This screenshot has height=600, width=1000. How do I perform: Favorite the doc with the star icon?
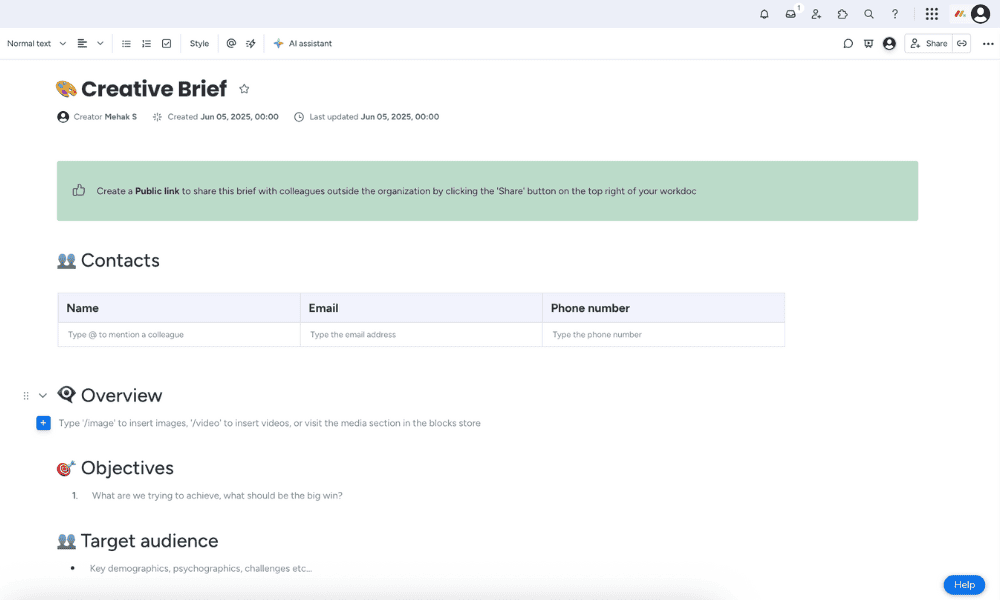pos(244,89)
